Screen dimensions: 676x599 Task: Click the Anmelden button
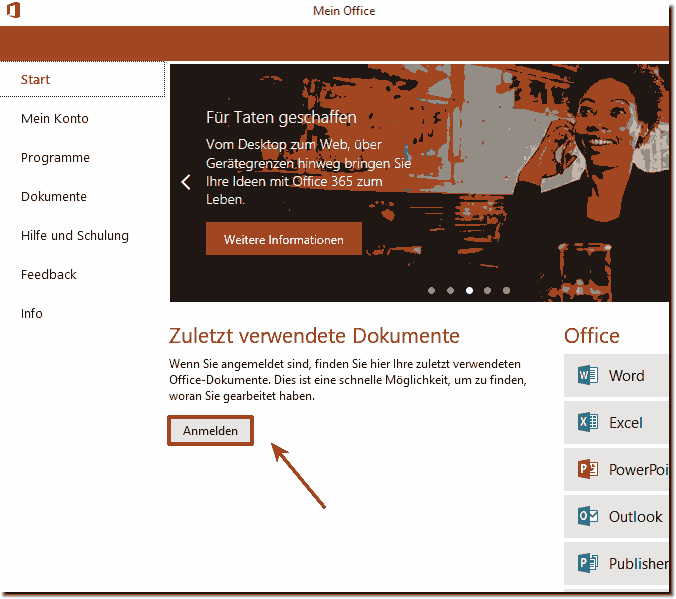point(210,430)
